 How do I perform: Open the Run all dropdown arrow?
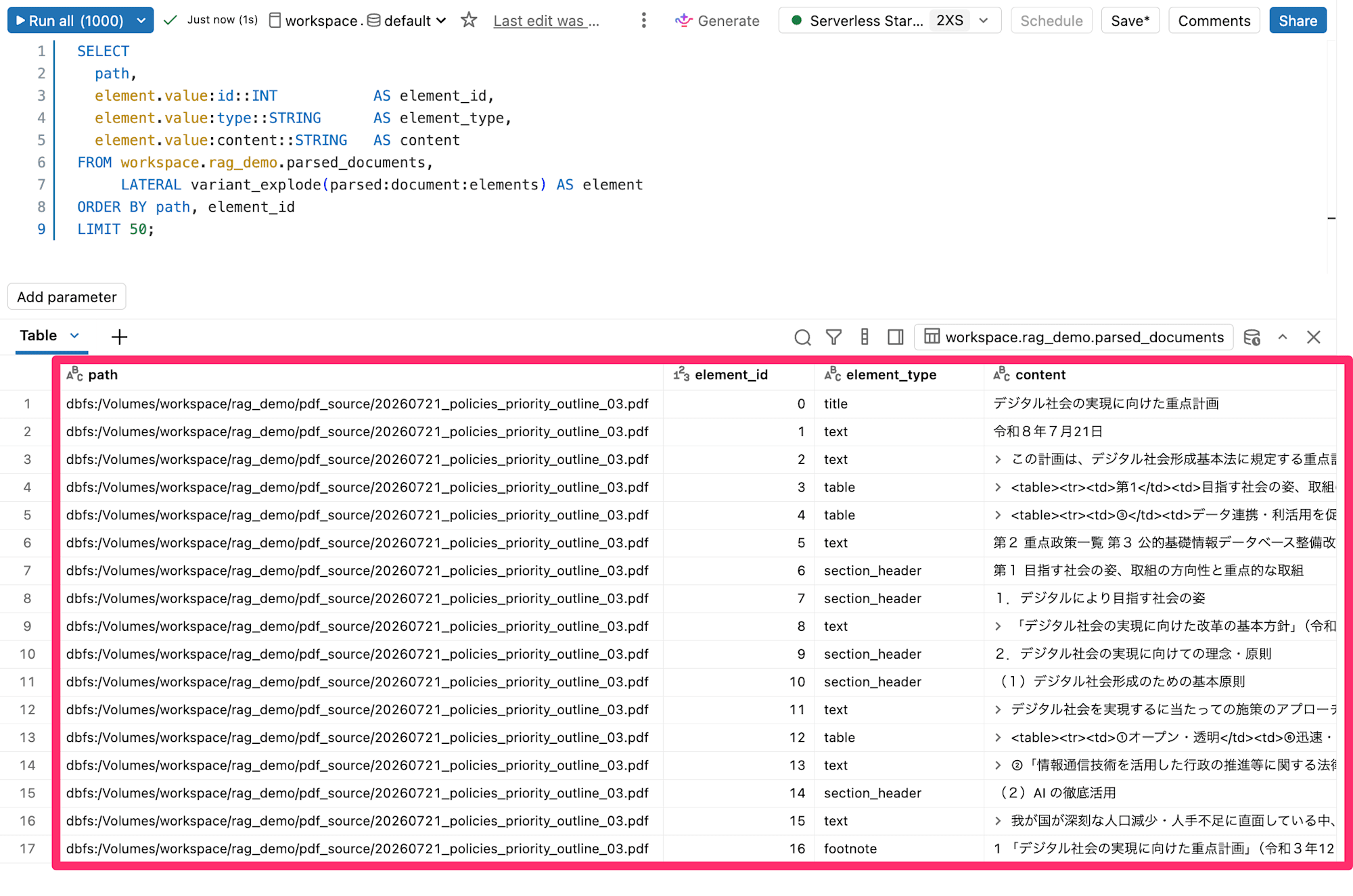click(141, 20)
